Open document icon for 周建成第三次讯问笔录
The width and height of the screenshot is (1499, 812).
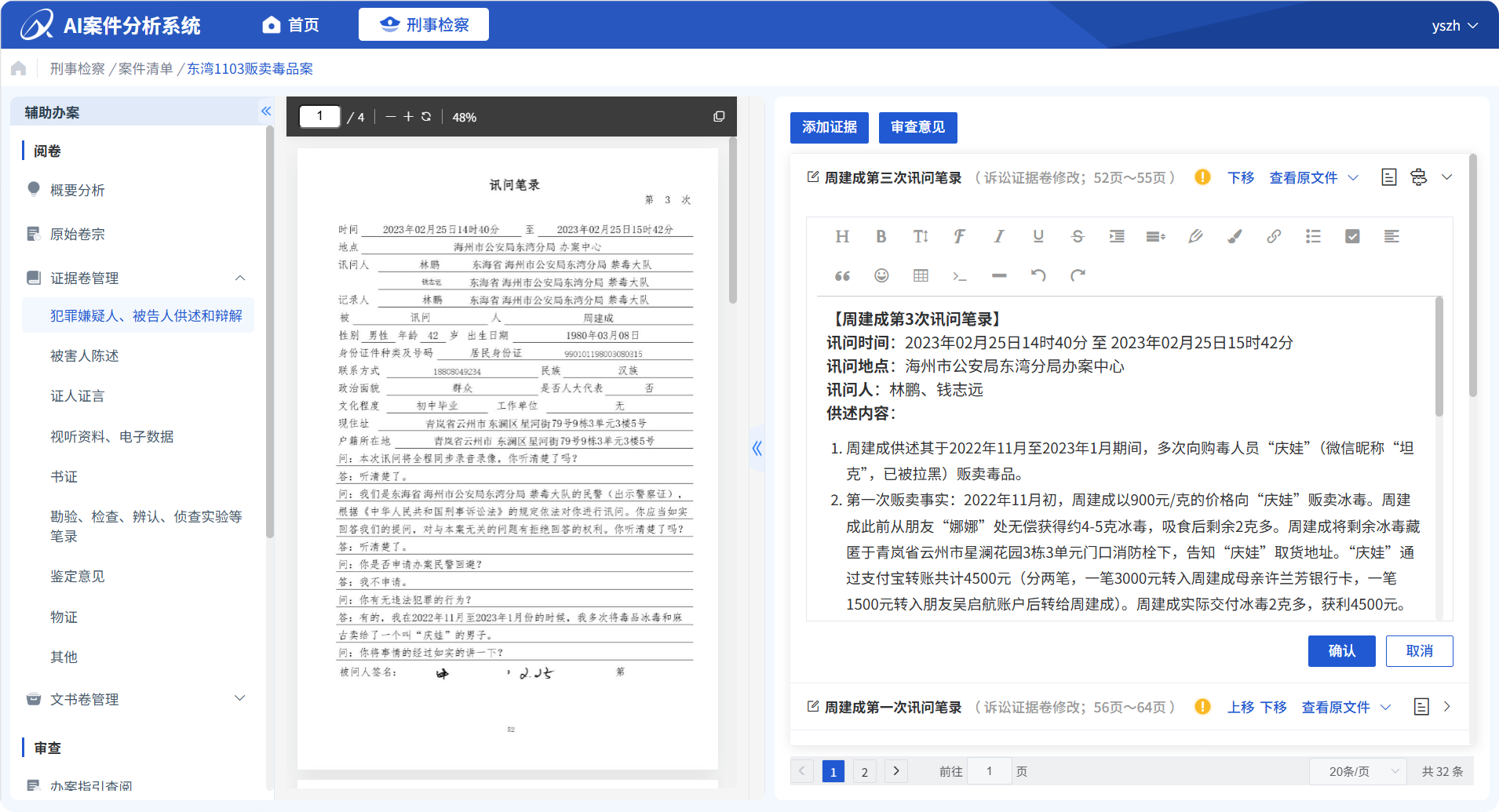(x=1389, y=177)
